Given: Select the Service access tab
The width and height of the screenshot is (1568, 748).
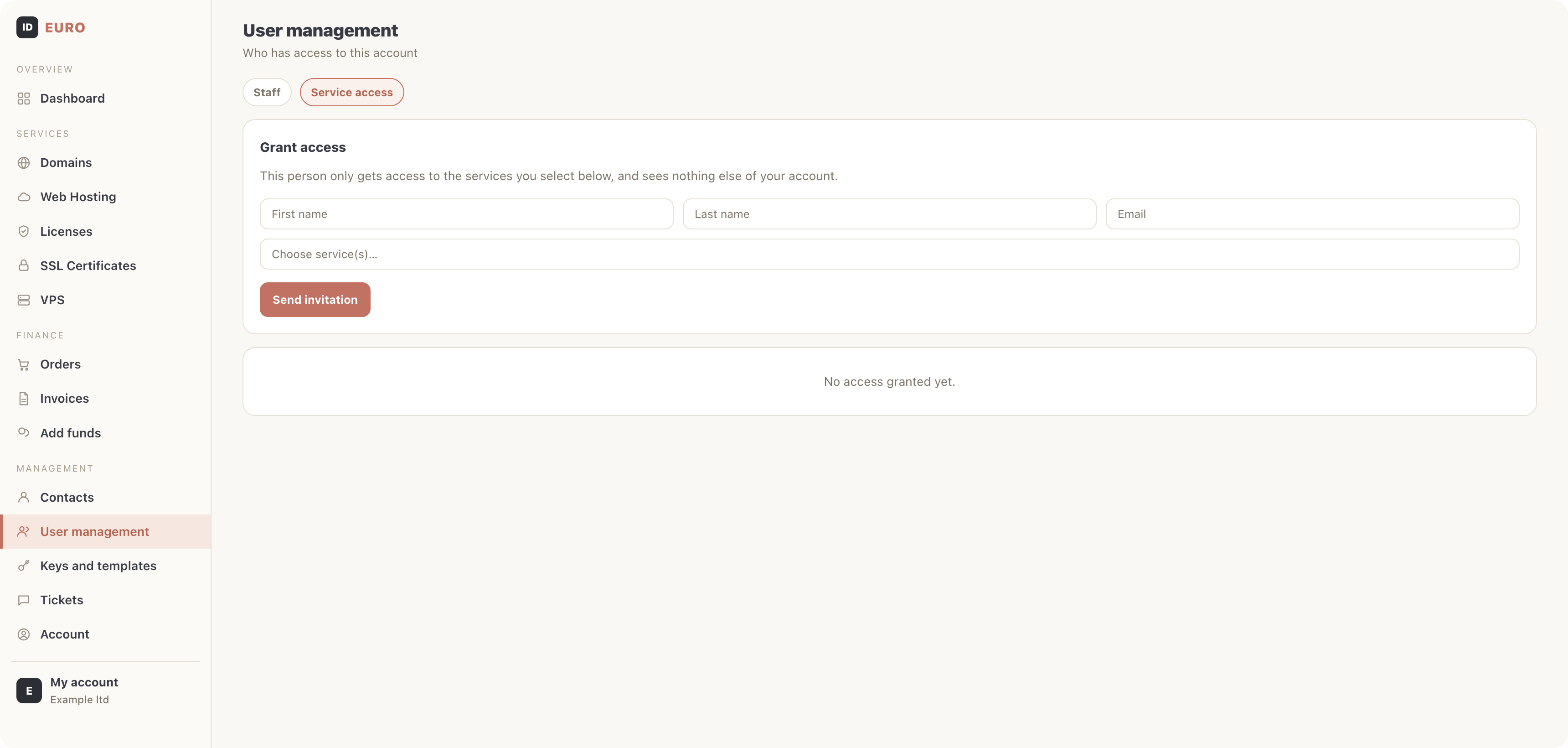Looking at the screenshot, I should click(x=352, y=92).
